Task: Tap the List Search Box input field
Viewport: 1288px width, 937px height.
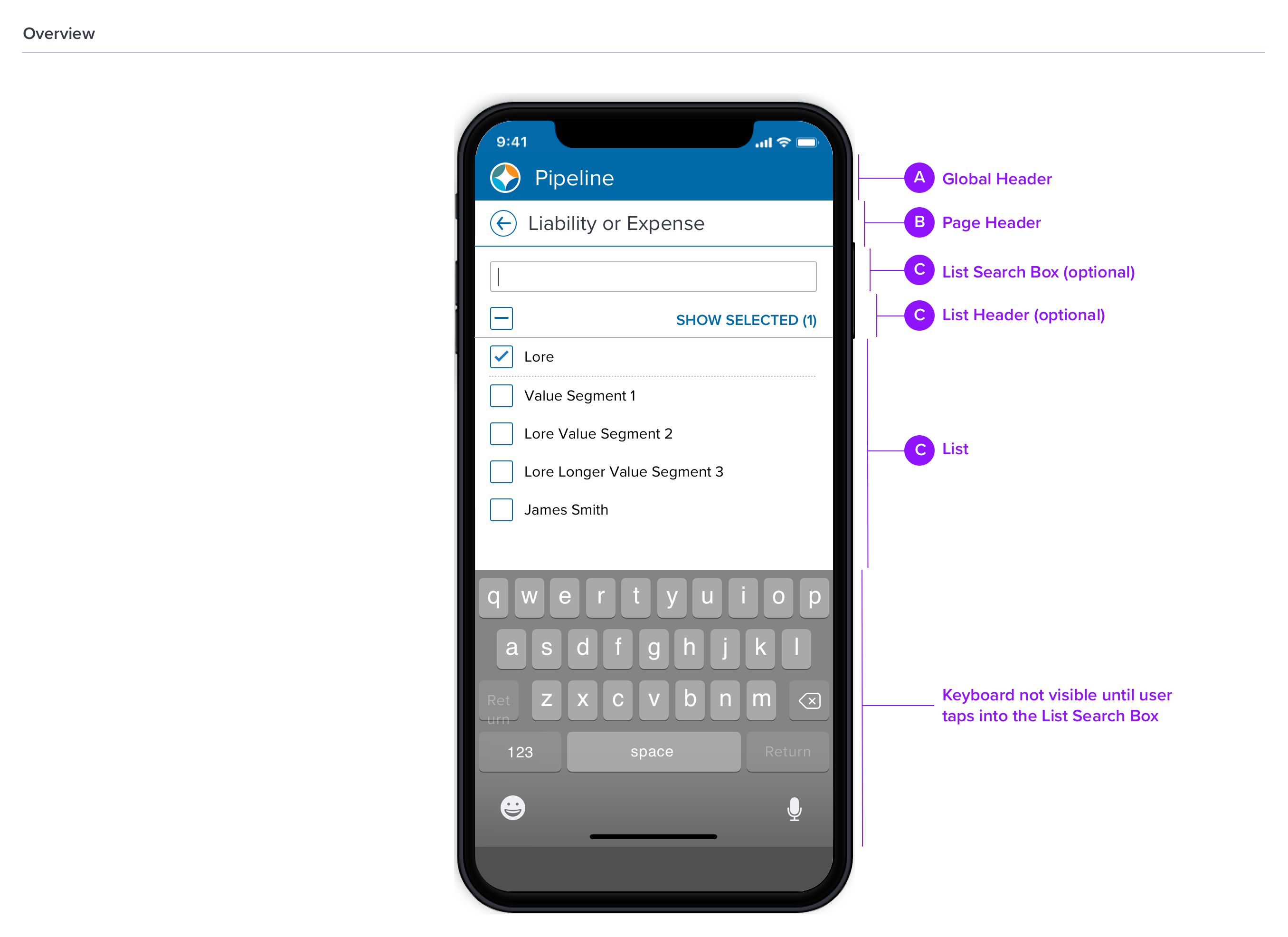Action: pos(655,276)
